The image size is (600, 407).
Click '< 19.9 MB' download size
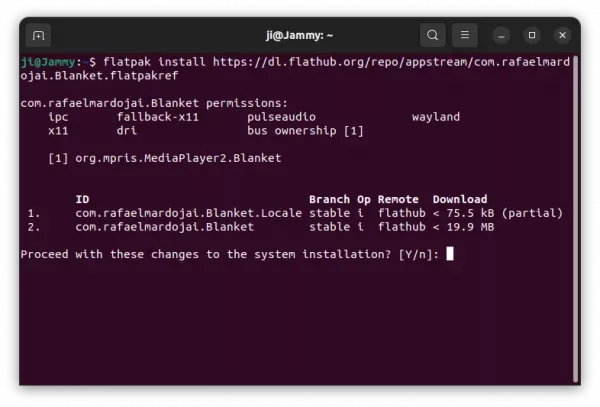(x=463, y=227)
